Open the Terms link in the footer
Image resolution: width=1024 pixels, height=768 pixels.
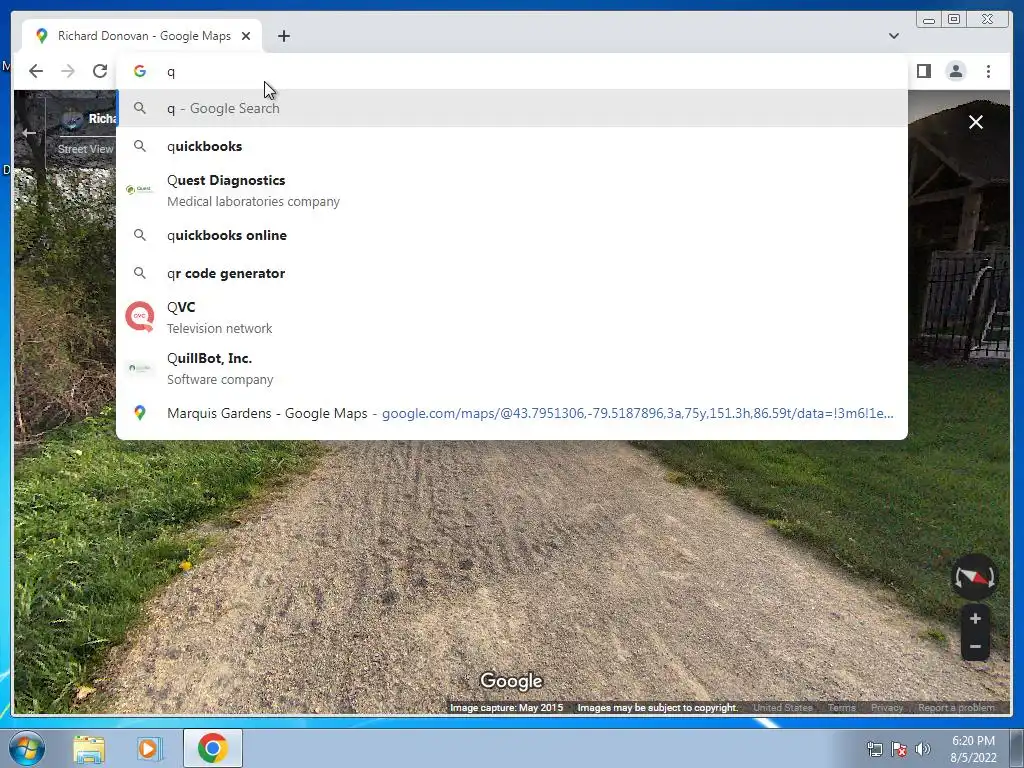841,707
